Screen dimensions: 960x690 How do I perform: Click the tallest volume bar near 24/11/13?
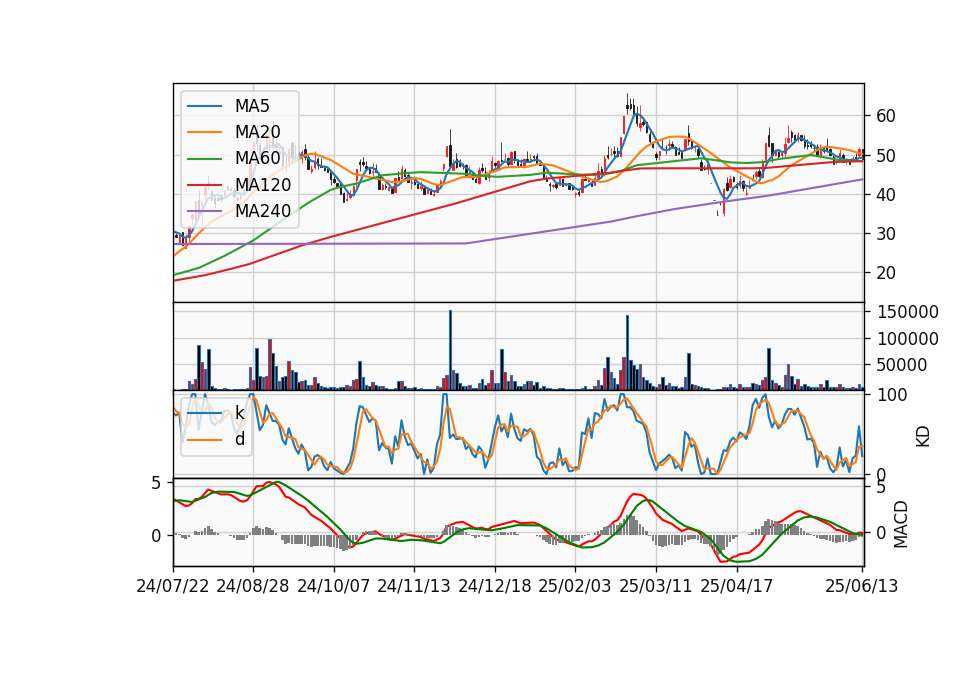point(451,350)
